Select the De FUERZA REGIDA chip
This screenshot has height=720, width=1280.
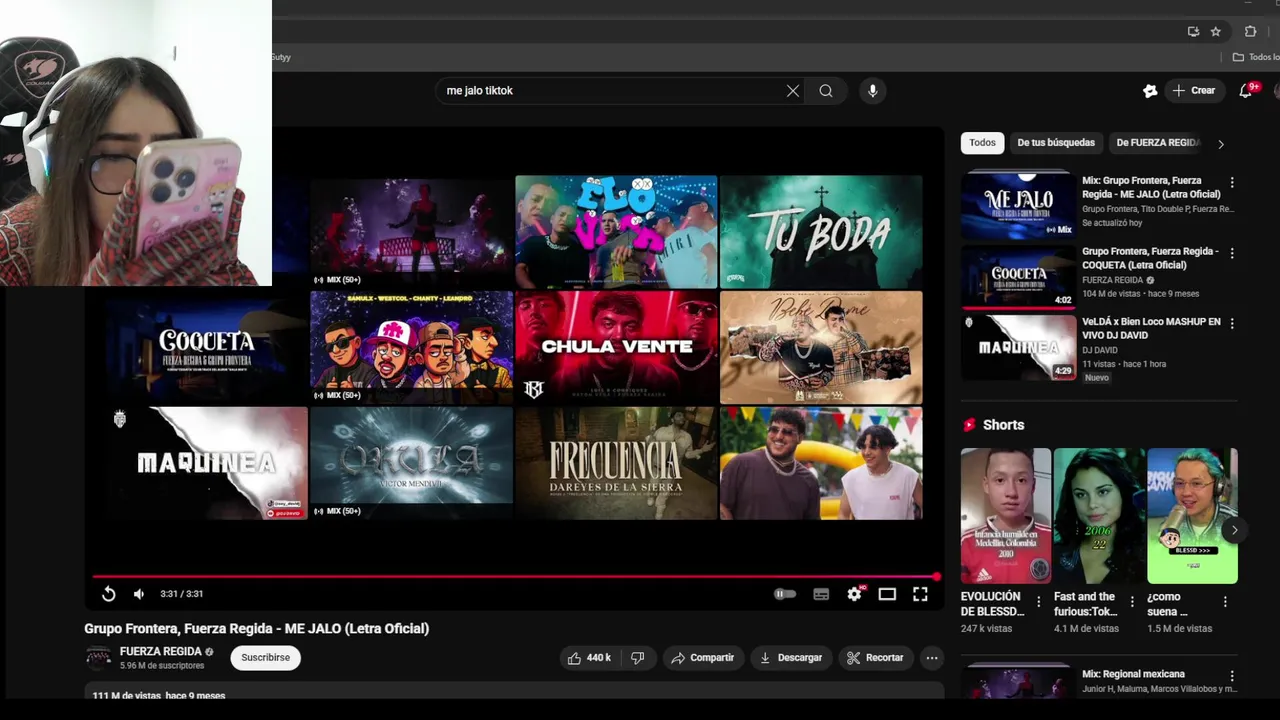tap(1157, 143)
